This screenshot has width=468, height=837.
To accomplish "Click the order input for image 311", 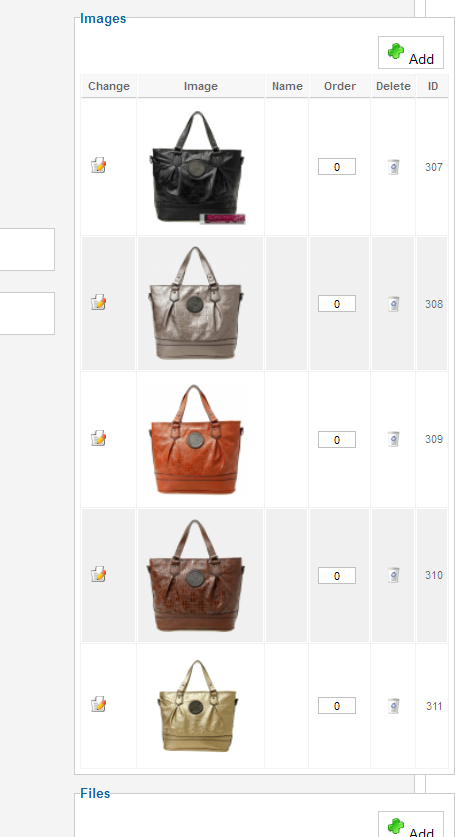I will pos(337,705).
